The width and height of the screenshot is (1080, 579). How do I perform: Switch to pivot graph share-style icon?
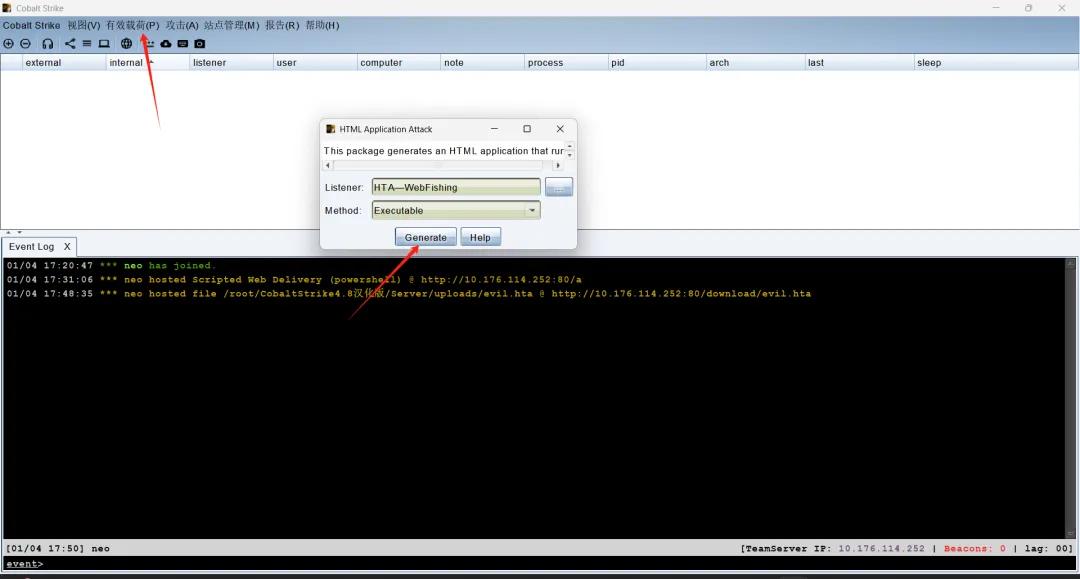[x=70, y=43]
